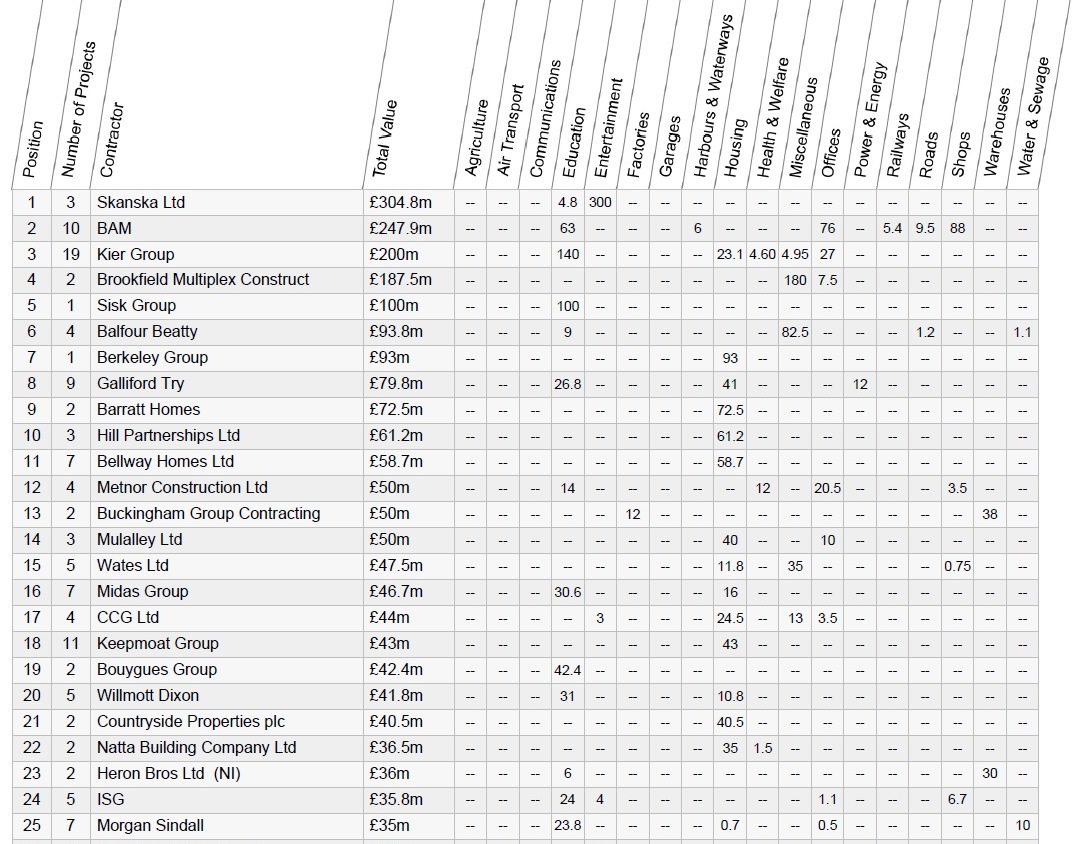1077x844 pixels.
Task: Click the Miscellaneous column header
Action: point(803,128)
